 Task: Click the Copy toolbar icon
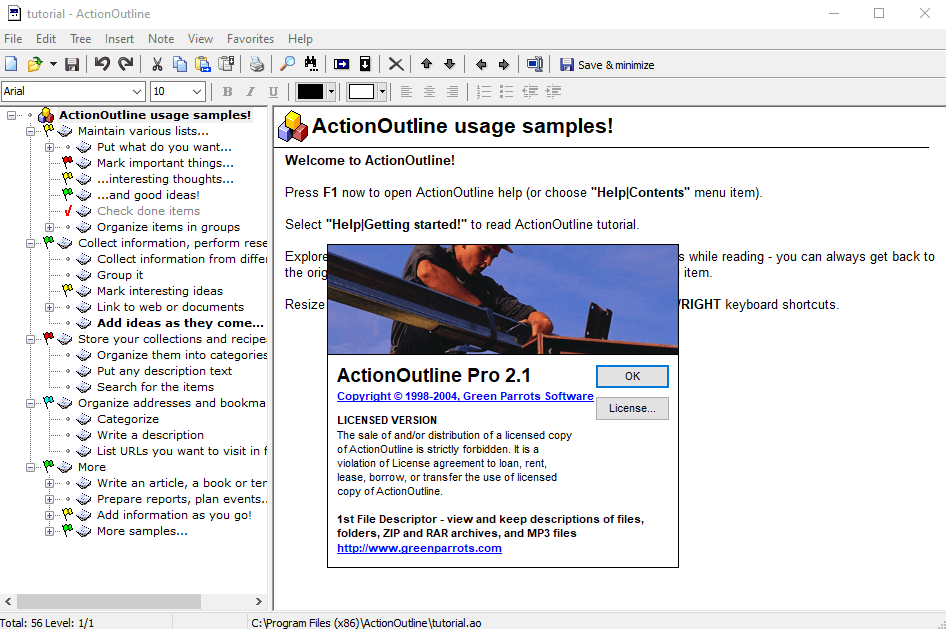click(180, 64)
